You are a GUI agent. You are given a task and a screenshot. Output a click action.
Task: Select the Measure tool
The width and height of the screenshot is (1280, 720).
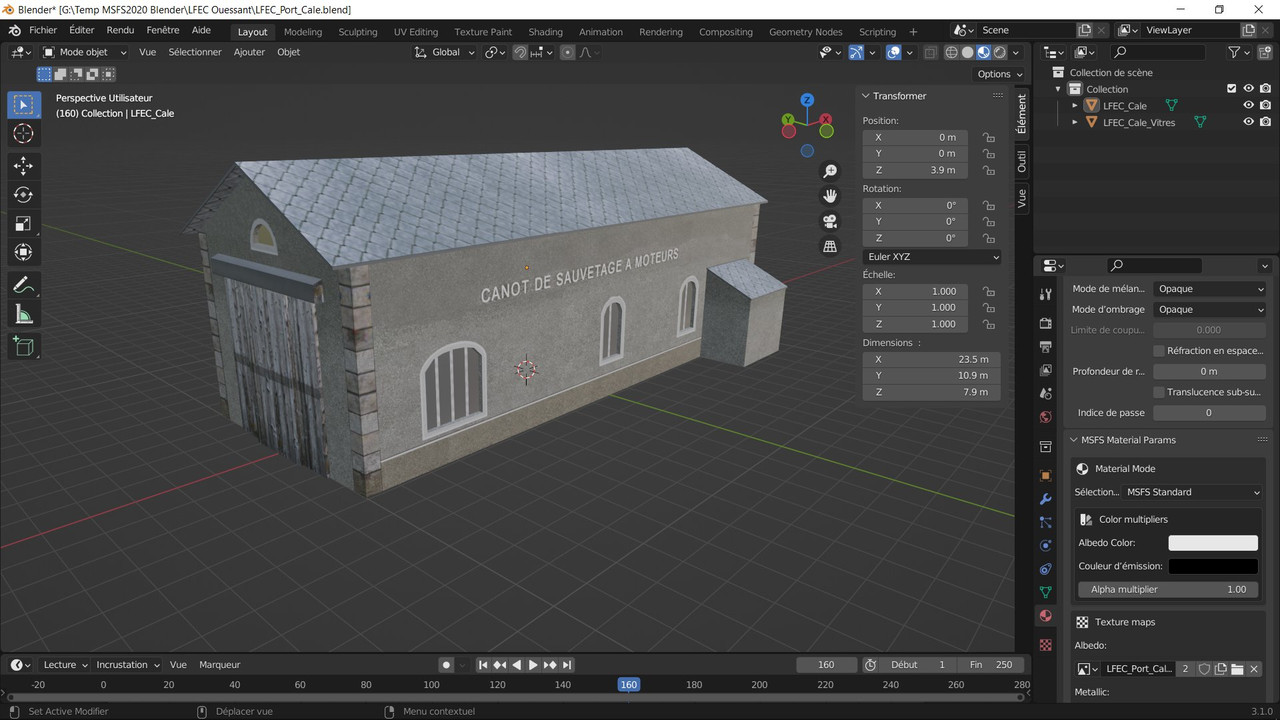click(24, 315)
